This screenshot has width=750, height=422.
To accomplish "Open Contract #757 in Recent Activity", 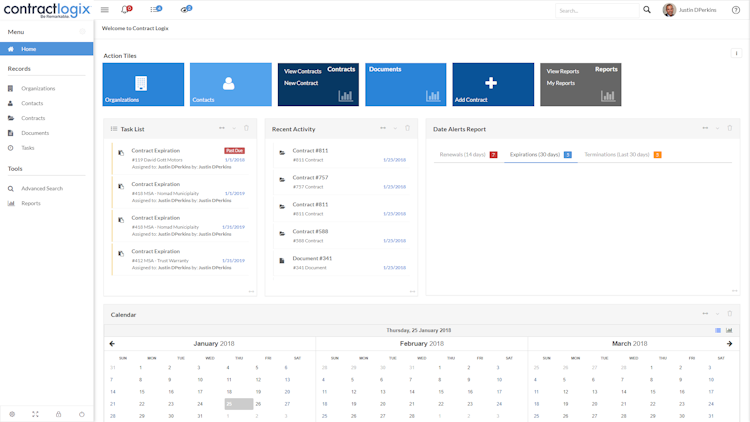I will pyautogui.click(x=342, y=182).
